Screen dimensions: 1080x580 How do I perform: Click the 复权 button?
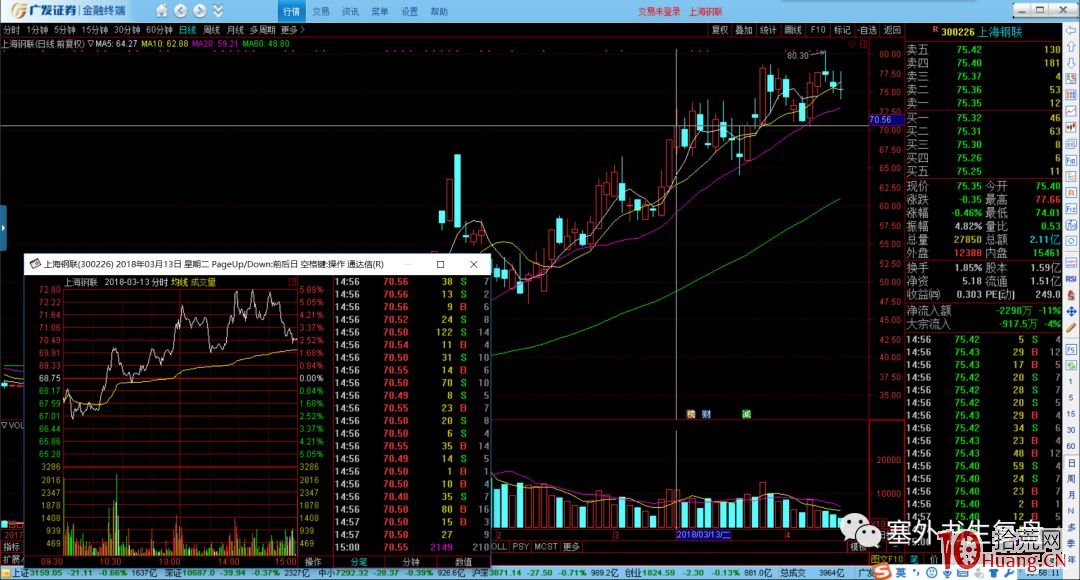(720, 30)
